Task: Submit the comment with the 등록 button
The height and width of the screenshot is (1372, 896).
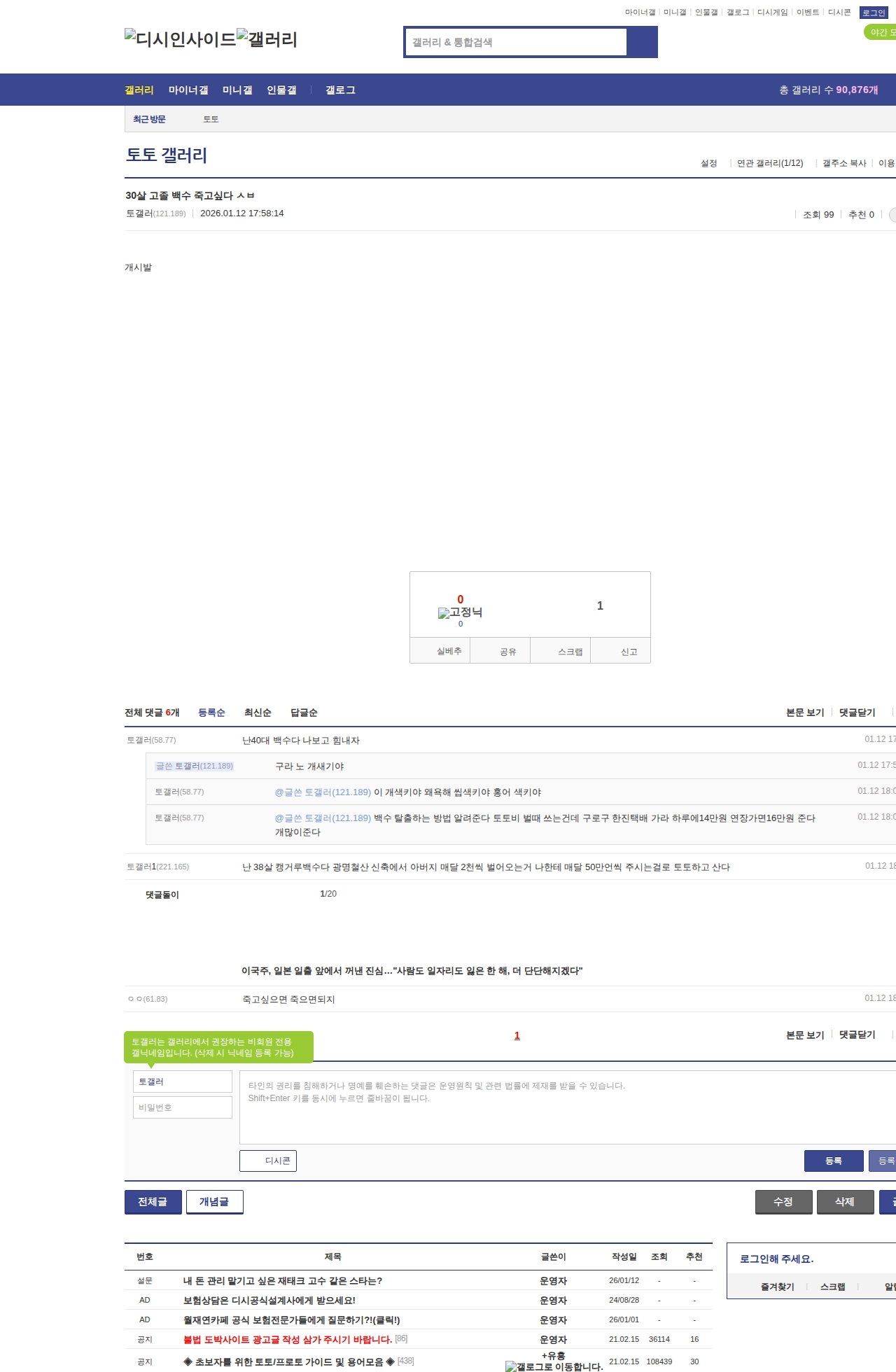Action: point(834,1161)
